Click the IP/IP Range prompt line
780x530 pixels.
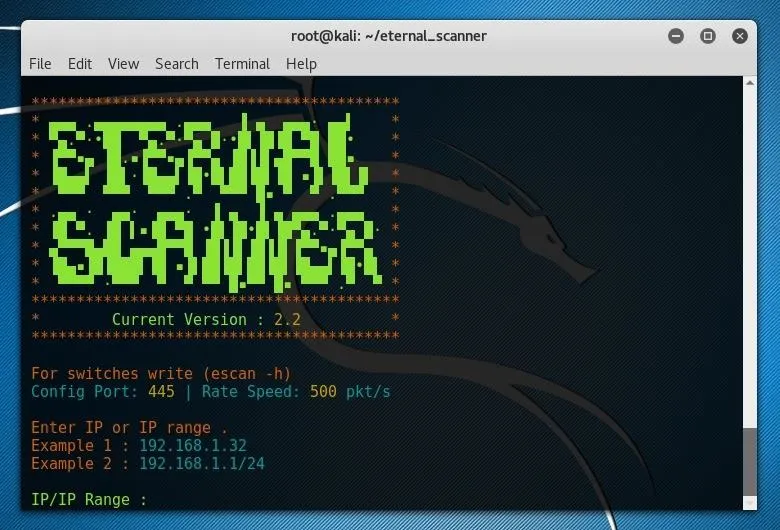(x=89, y=499)
